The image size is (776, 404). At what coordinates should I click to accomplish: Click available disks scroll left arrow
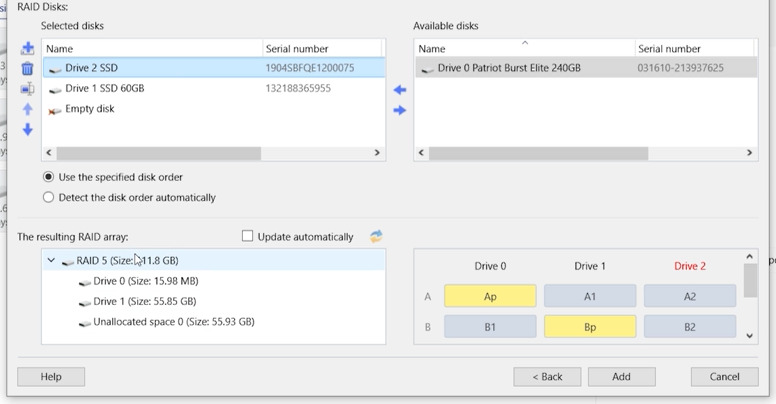(421, 152)
